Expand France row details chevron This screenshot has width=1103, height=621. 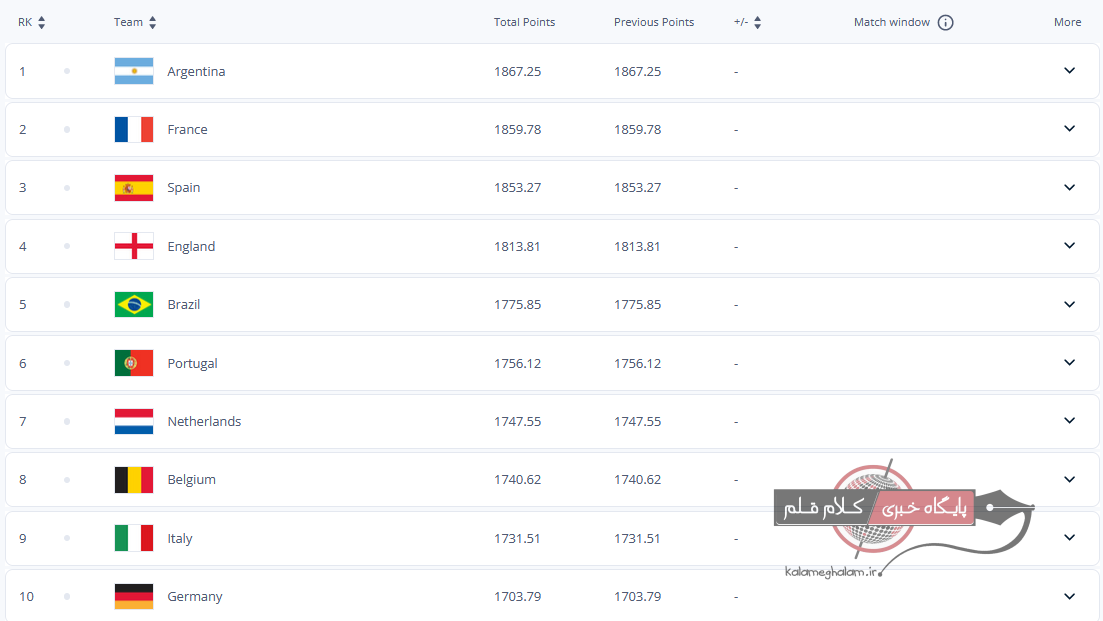coord(1069,129)
